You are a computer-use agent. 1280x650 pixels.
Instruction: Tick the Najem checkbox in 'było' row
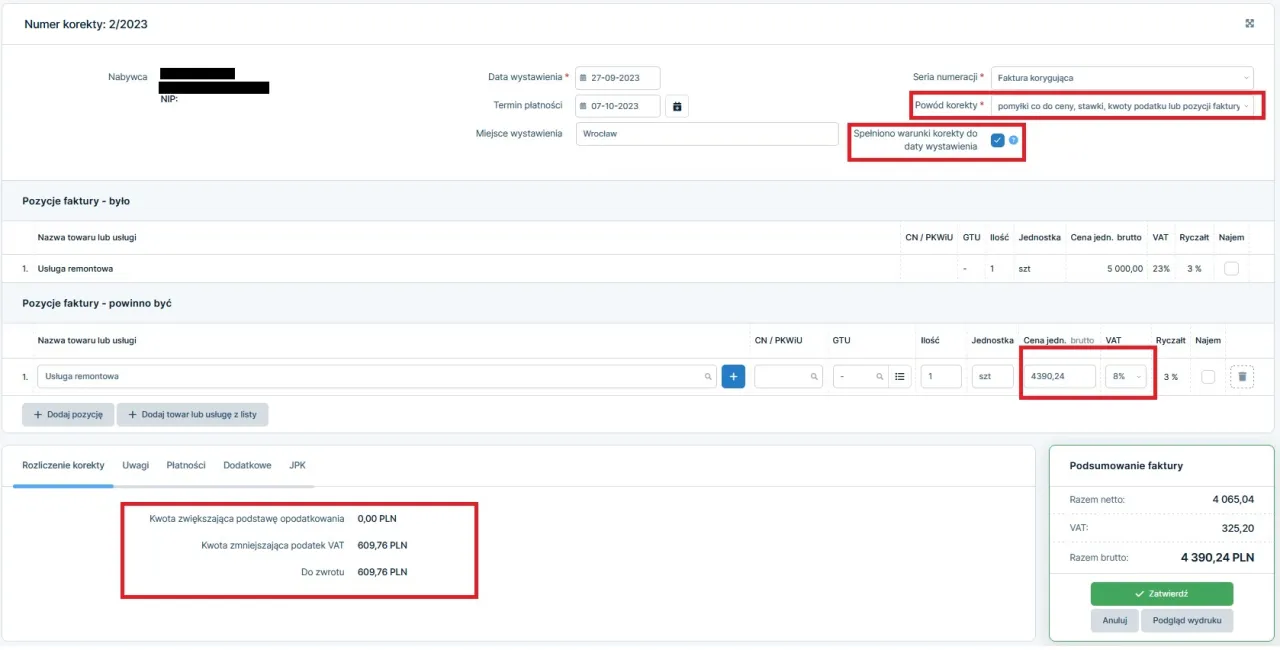1230,268
